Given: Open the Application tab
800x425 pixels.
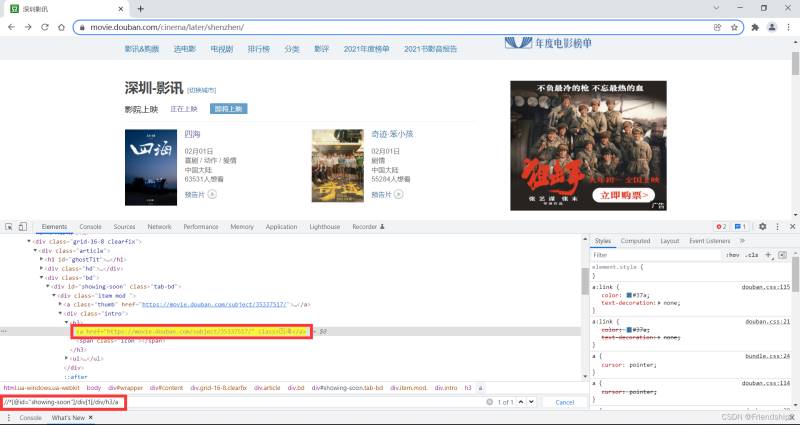Looking at the screenshot, I should point(281,227).
